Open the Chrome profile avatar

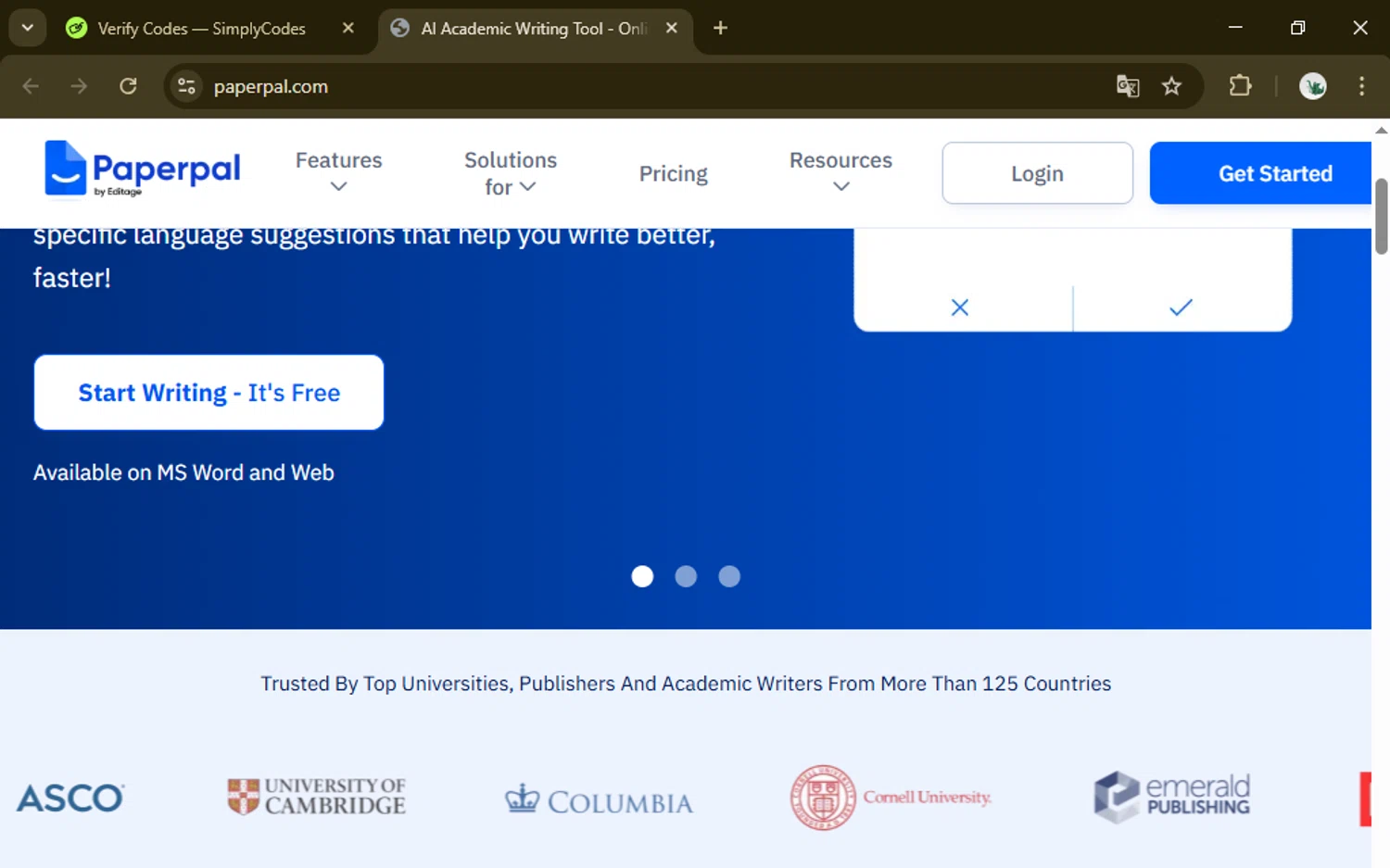click(x=1313, y=86)
